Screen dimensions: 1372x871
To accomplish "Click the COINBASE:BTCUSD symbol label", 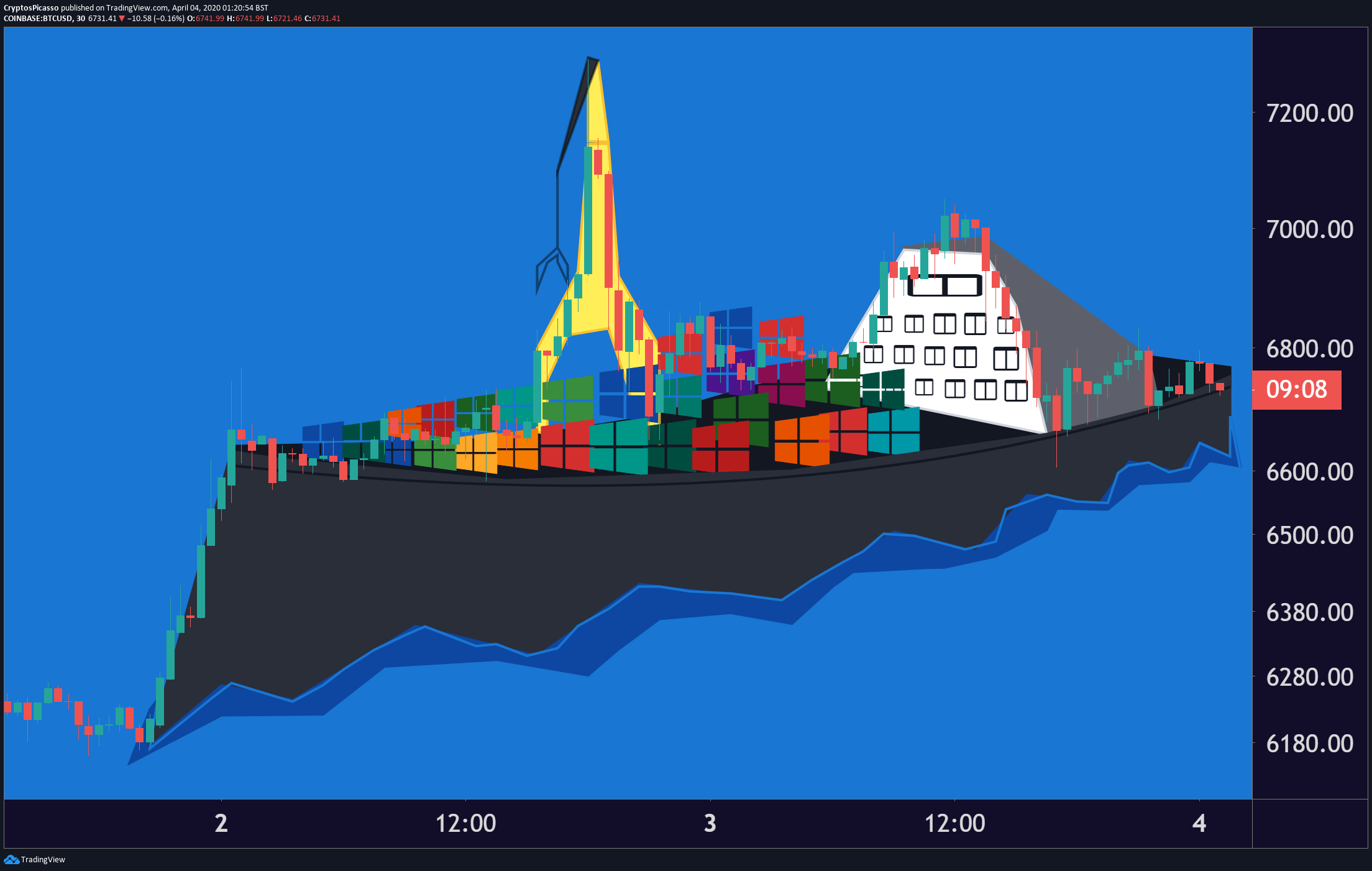I will click(39, 19).
